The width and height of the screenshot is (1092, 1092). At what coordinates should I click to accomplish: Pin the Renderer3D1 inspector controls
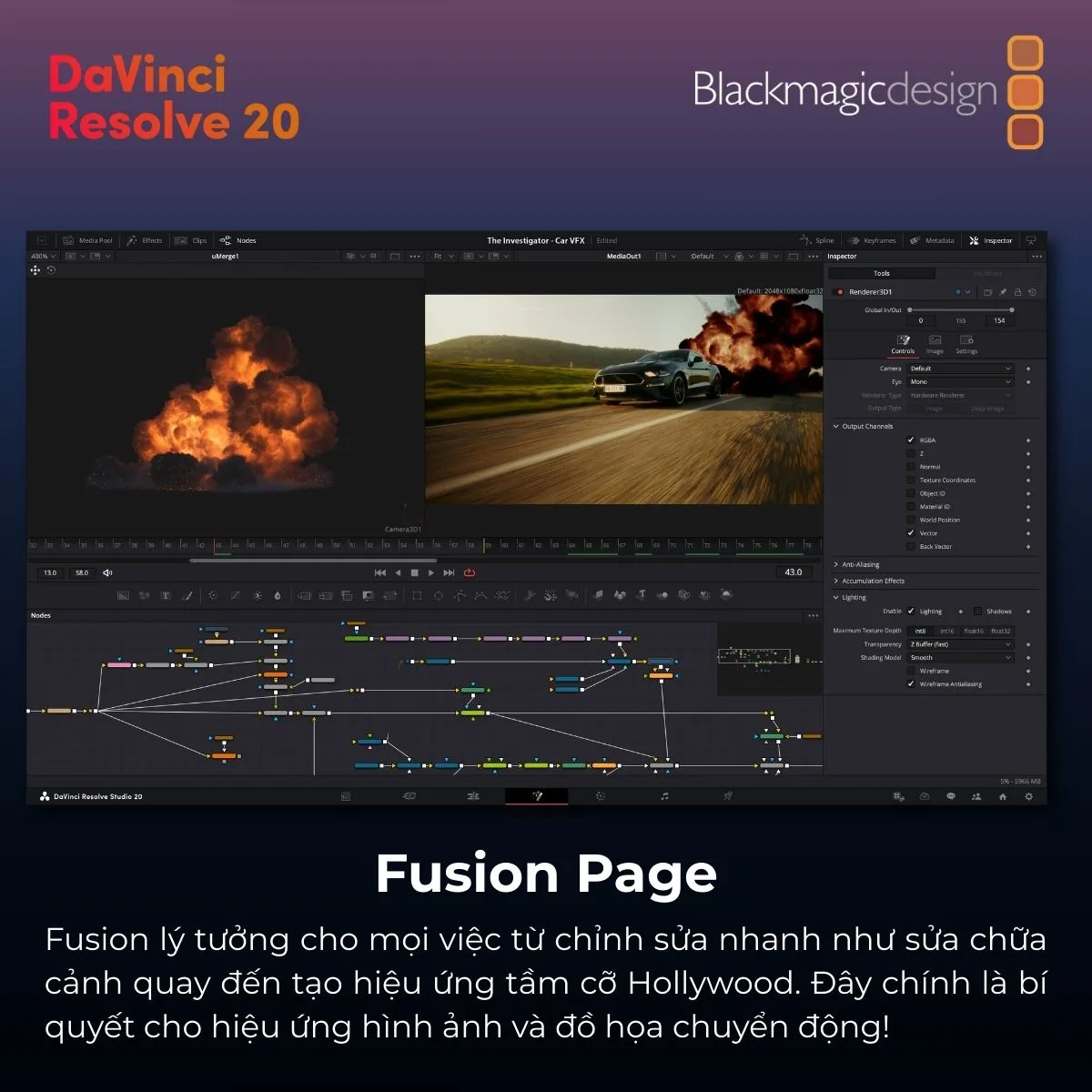click(1003, 292)
